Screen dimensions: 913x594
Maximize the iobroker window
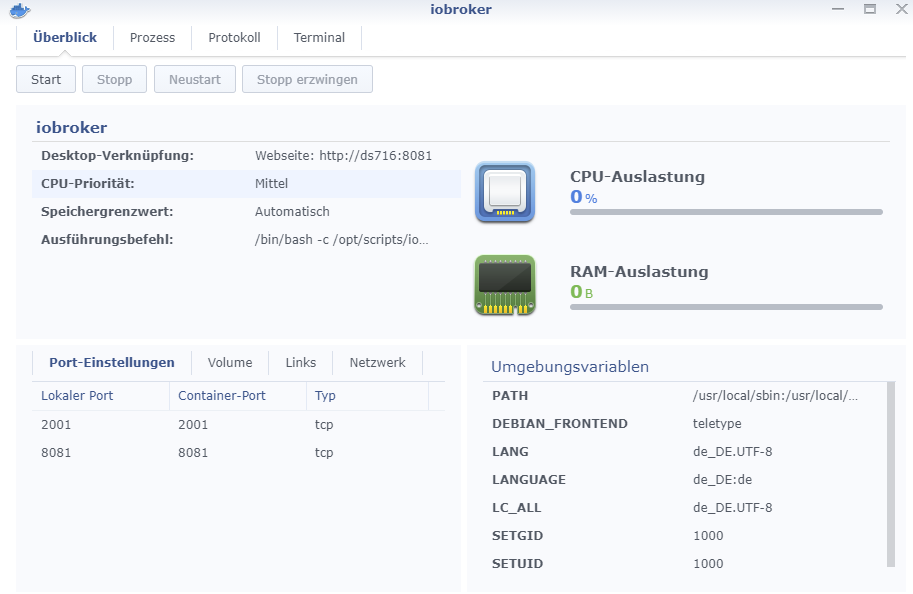870,9
